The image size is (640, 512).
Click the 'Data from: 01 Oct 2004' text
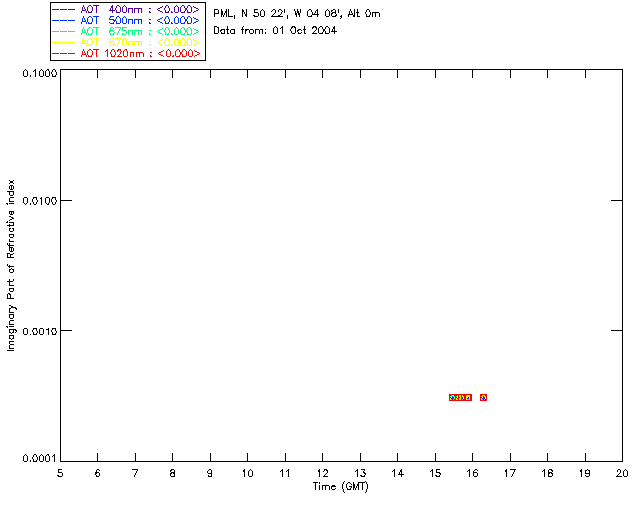tap(275, 31)
